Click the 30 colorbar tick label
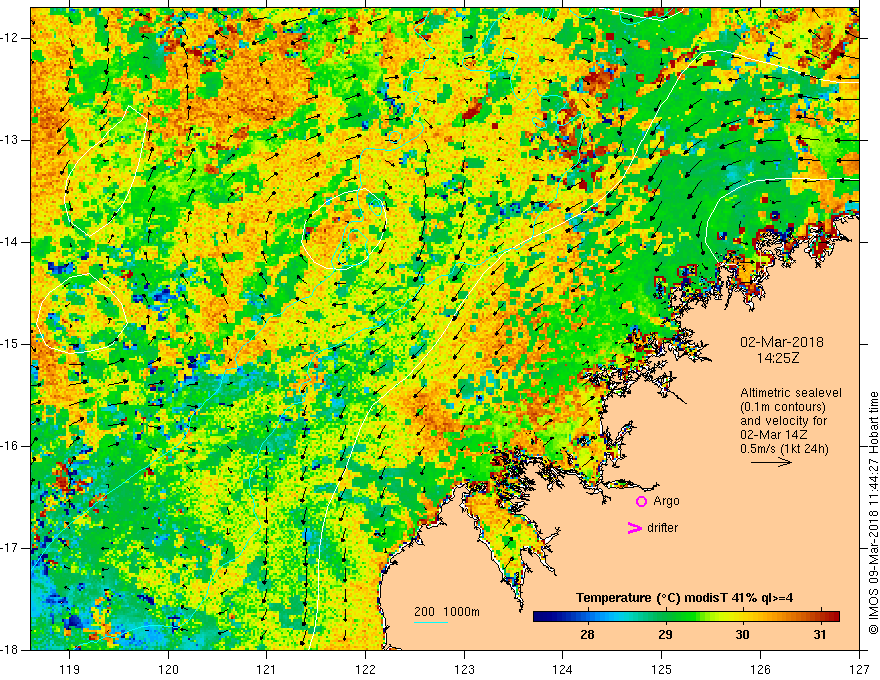This screenshot has width=880, height=680. tap(742, 635)
